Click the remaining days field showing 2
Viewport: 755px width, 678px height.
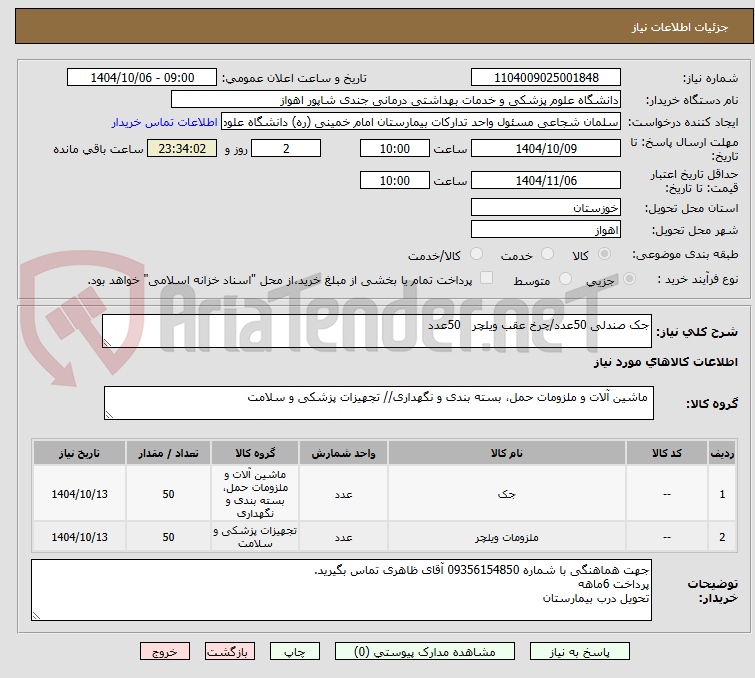click(286, 148)
